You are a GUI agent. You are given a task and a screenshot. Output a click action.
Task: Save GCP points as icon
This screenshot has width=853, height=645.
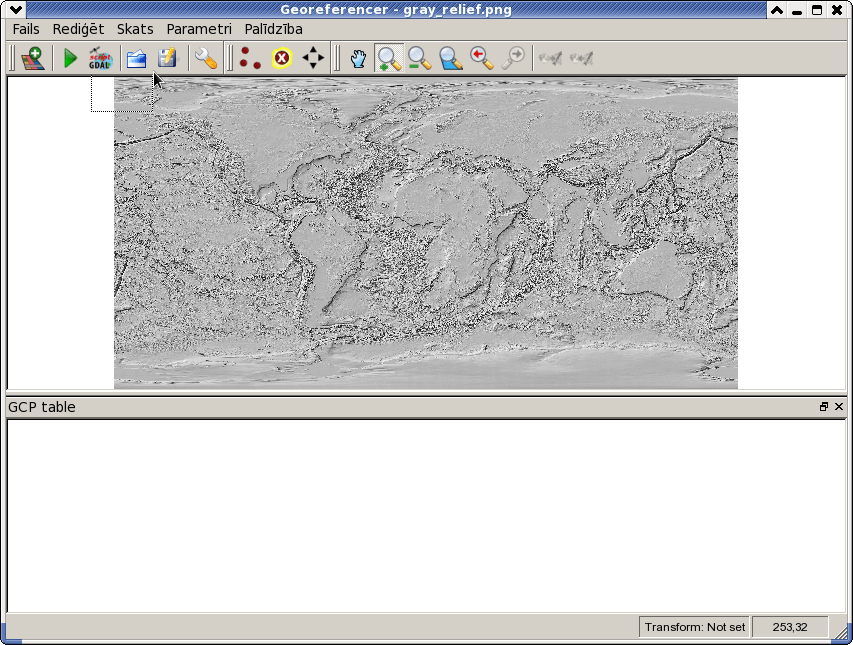tap(168, 58)
